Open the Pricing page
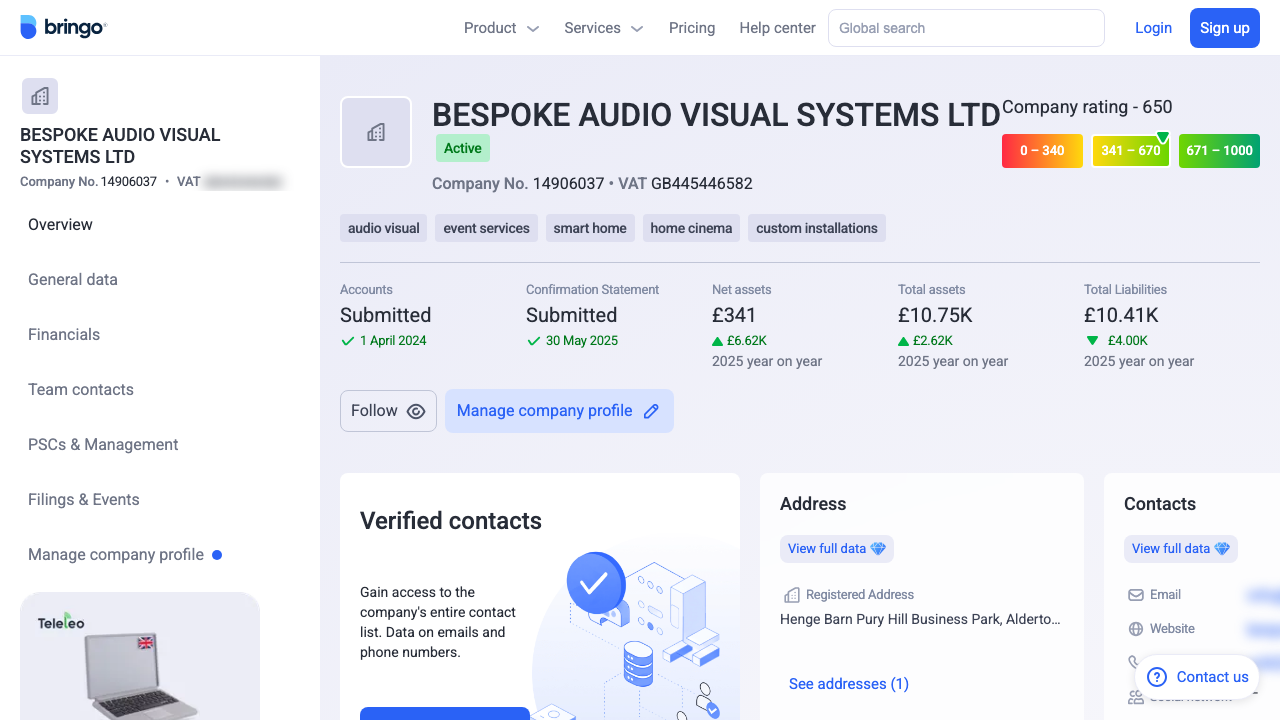Screen dimensions: 1280x720 (x=691, y=28)
